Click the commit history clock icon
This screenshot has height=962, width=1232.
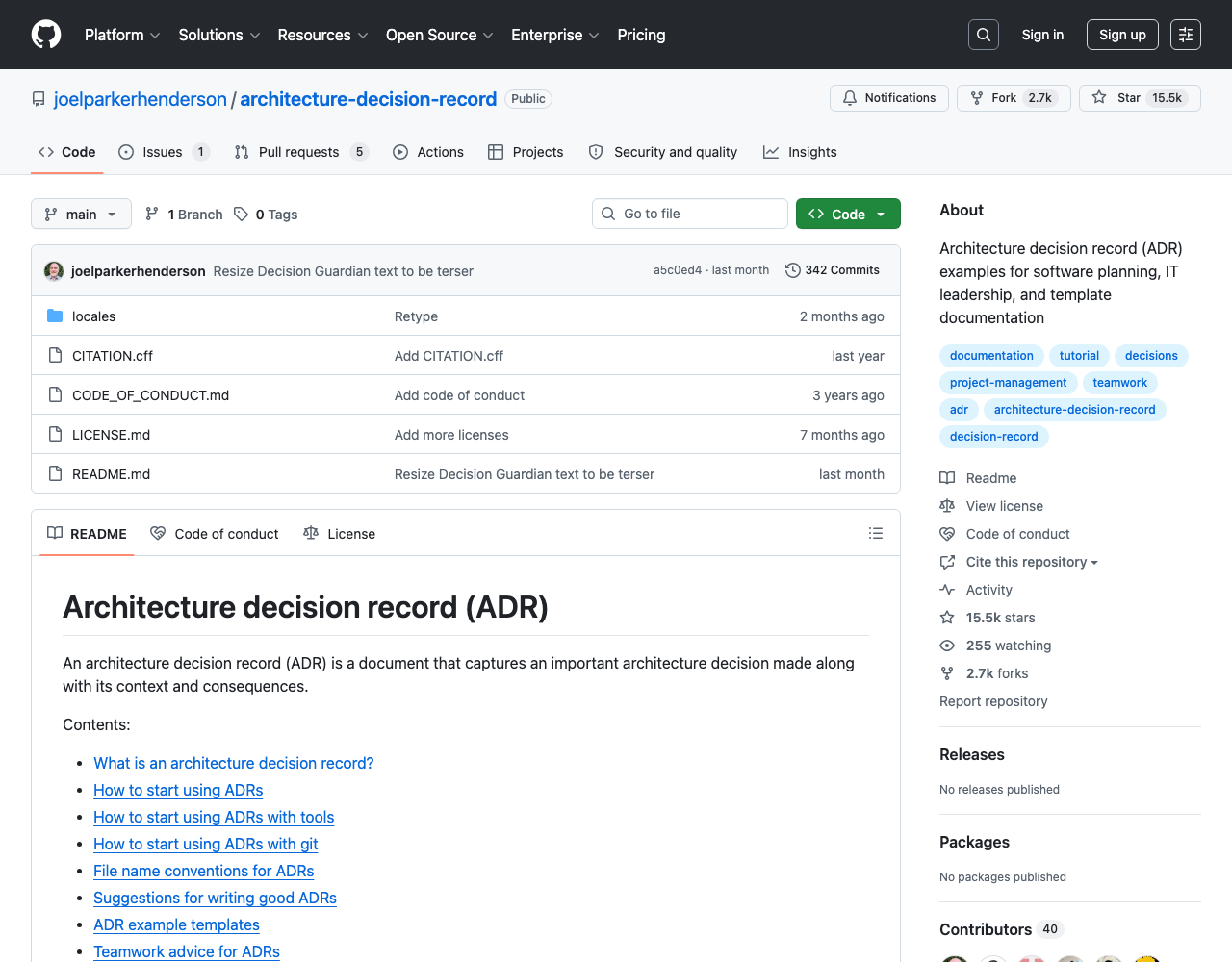[x=793, y=270]
